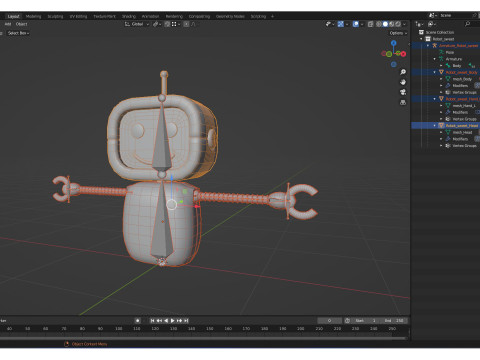The height and width of the screenshot is (360, 480).
Task: Switch to the Modeling workspace tab
Action: point(33,16)
